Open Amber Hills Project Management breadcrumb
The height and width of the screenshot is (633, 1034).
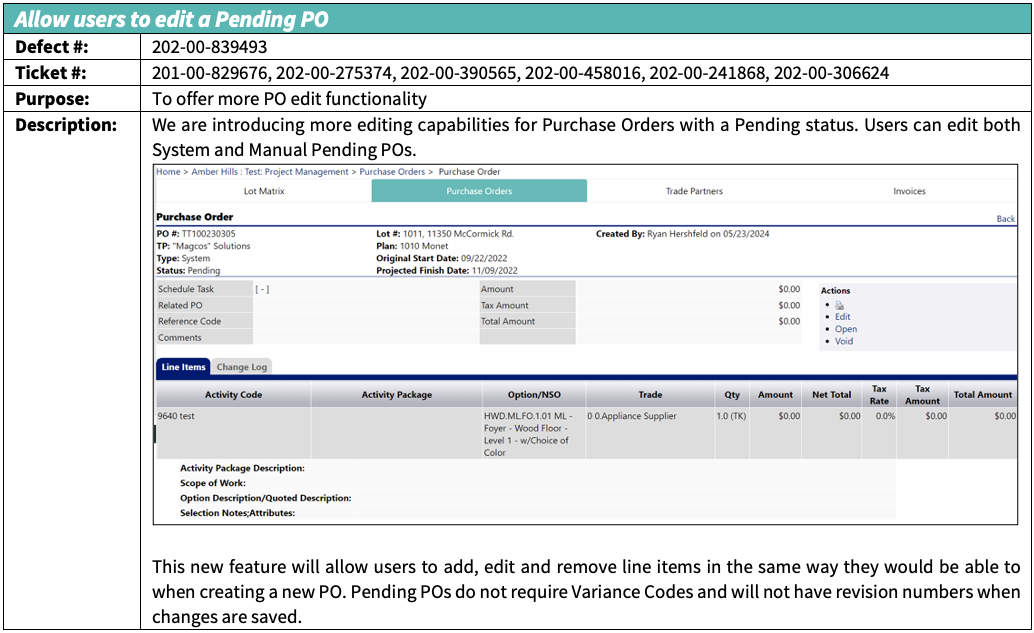pos(270,172)
